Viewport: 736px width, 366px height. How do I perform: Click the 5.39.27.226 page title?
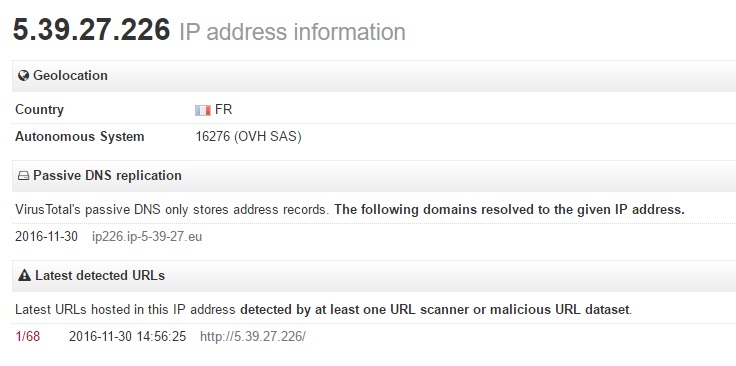[91, 30]
